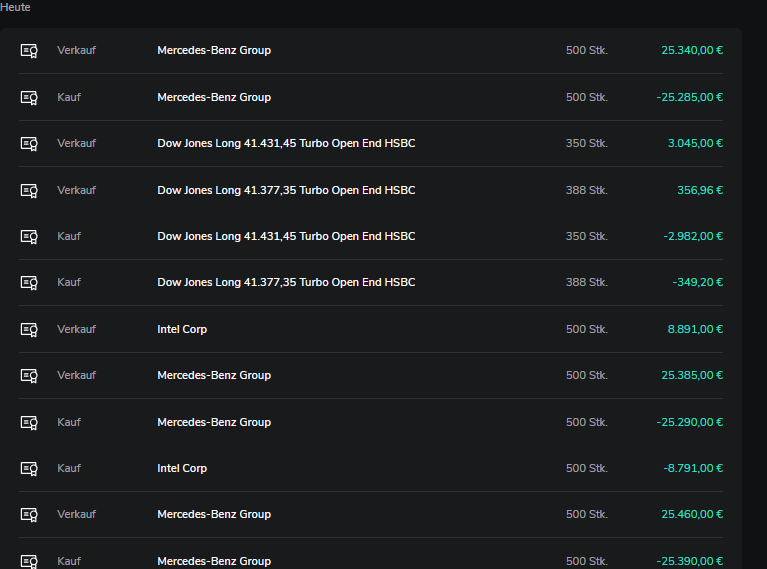Click the Heute section heading
The width and height of the screenshot is (767, 569).
[15, 7]
